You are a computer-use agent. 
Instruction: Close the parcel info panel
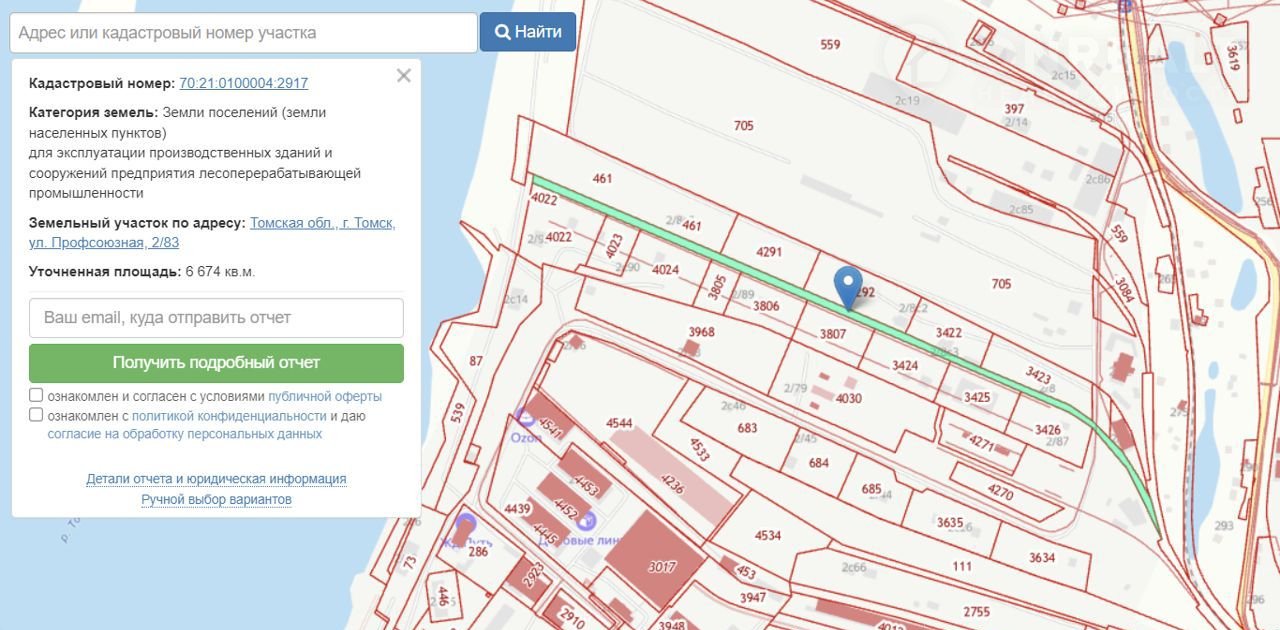pyautogui.click(x=403, y=76)
